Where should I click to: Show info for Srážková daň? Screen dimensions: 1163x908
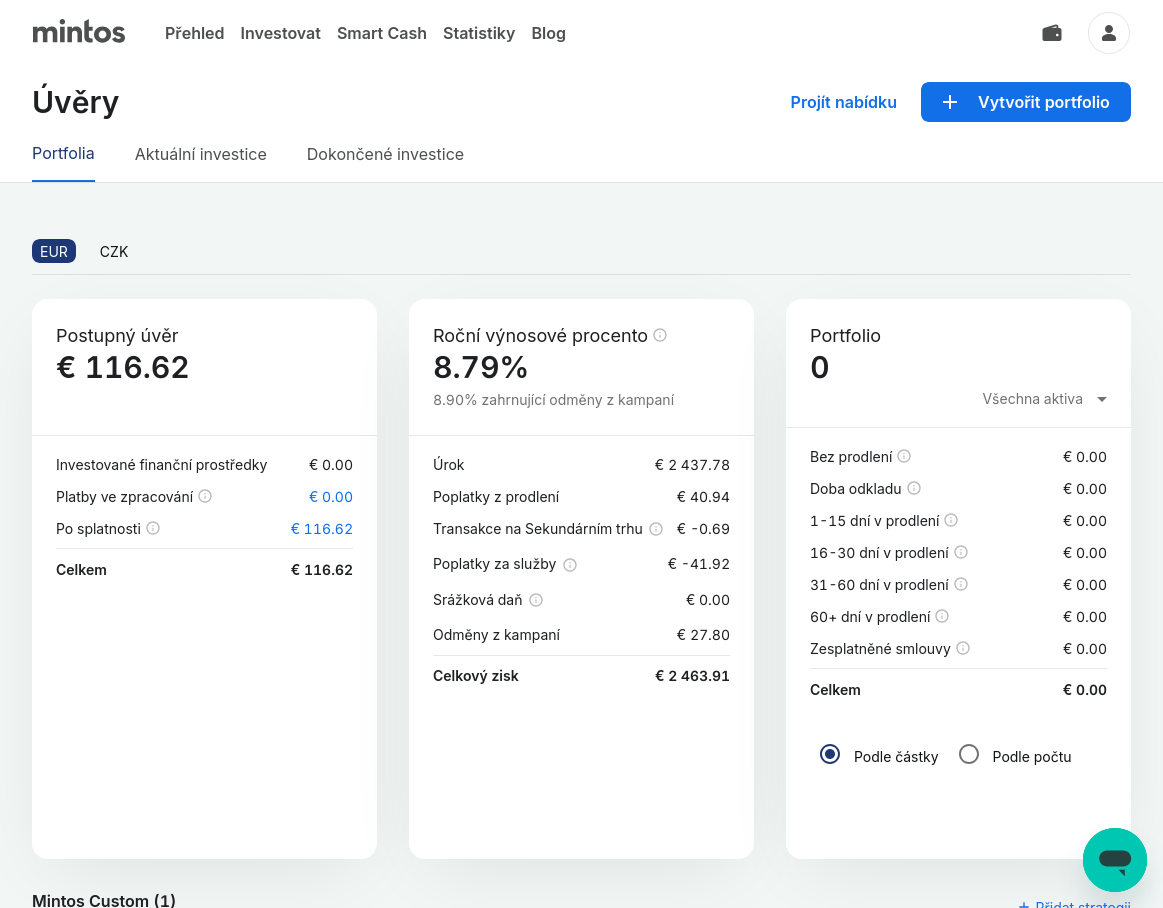[536, 600]
